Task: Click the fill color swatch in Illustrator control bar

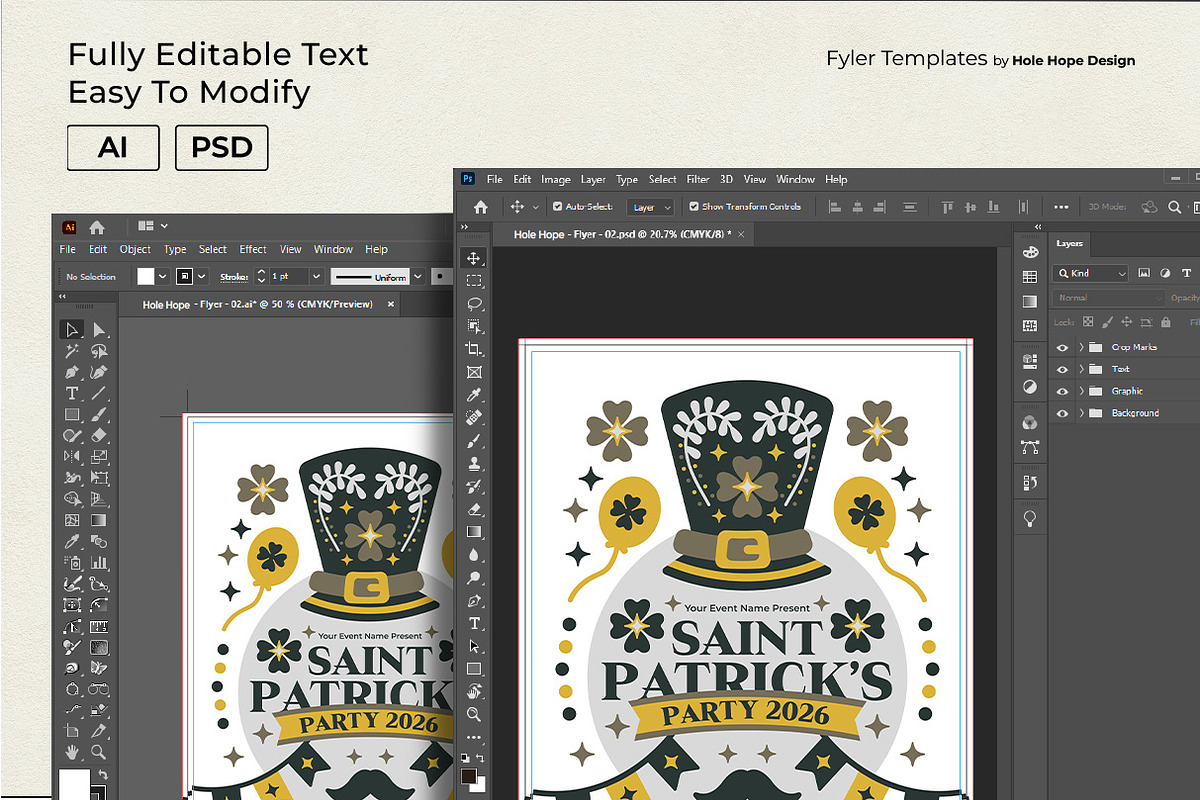Action: (x=146, y=276)
